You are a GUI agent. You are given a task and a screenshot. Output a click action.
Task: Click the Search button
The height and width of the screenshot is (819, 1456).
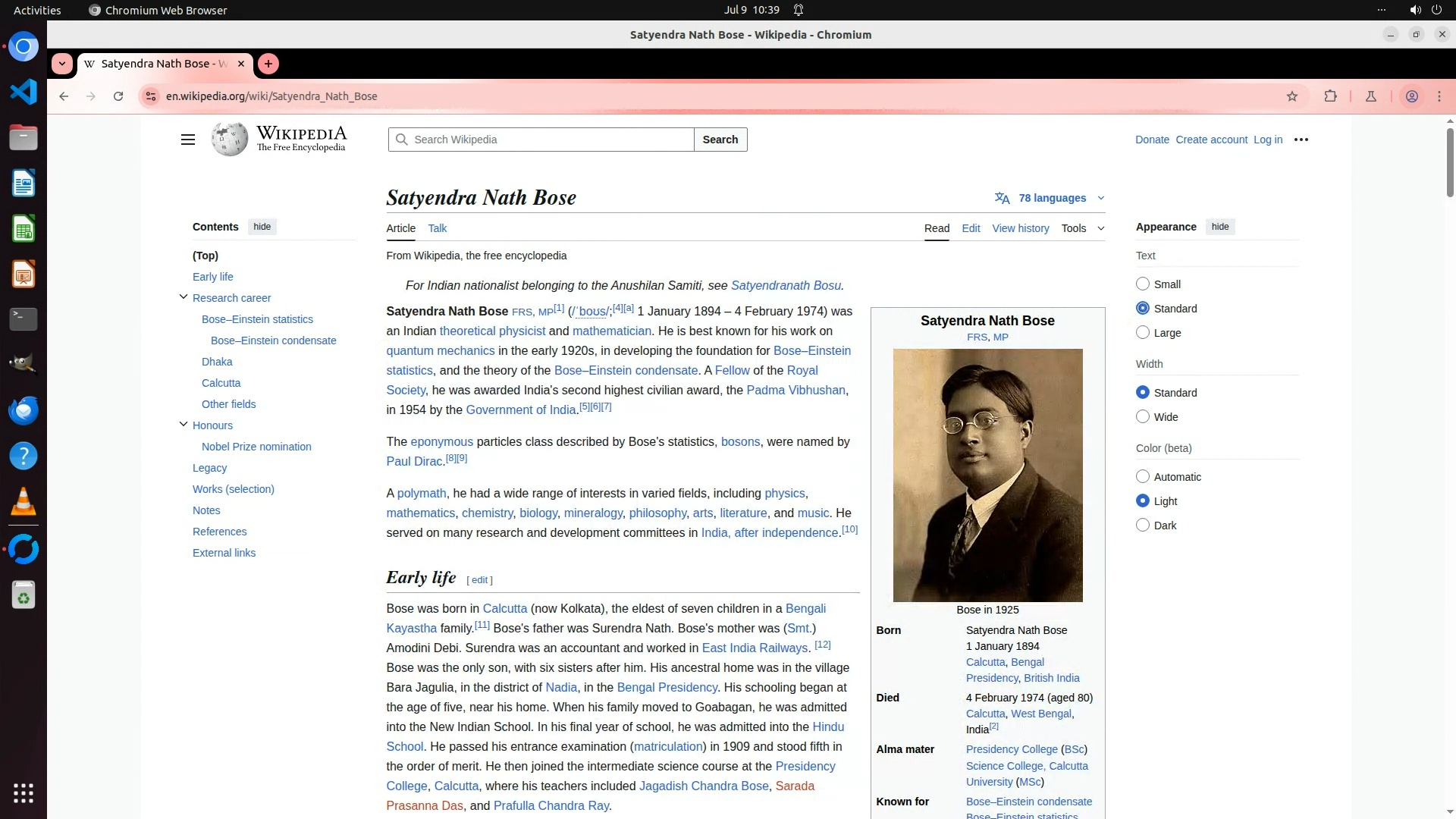click(720, 140)
